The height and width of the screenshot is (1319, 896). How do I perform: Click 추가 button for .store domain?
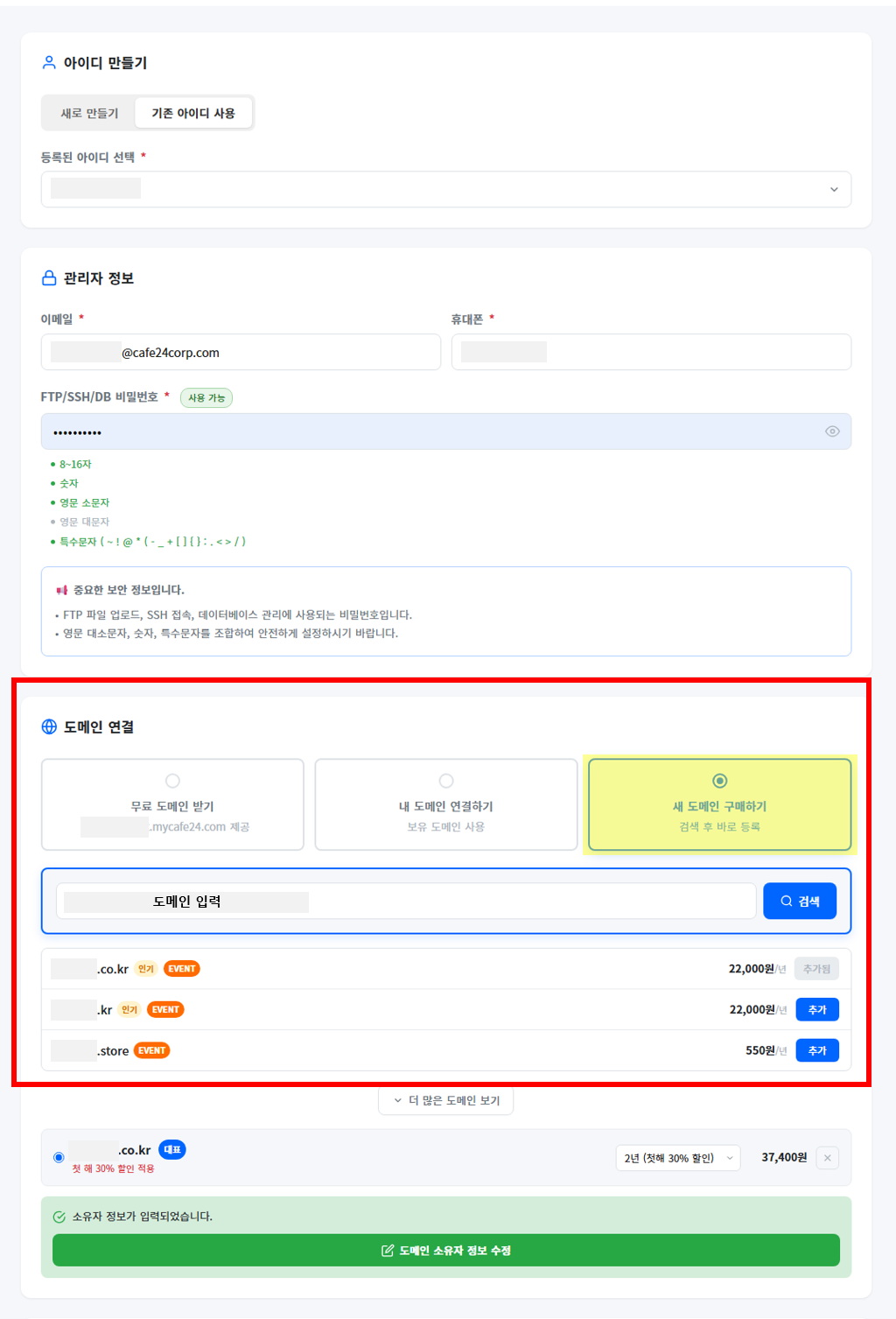817,1050
